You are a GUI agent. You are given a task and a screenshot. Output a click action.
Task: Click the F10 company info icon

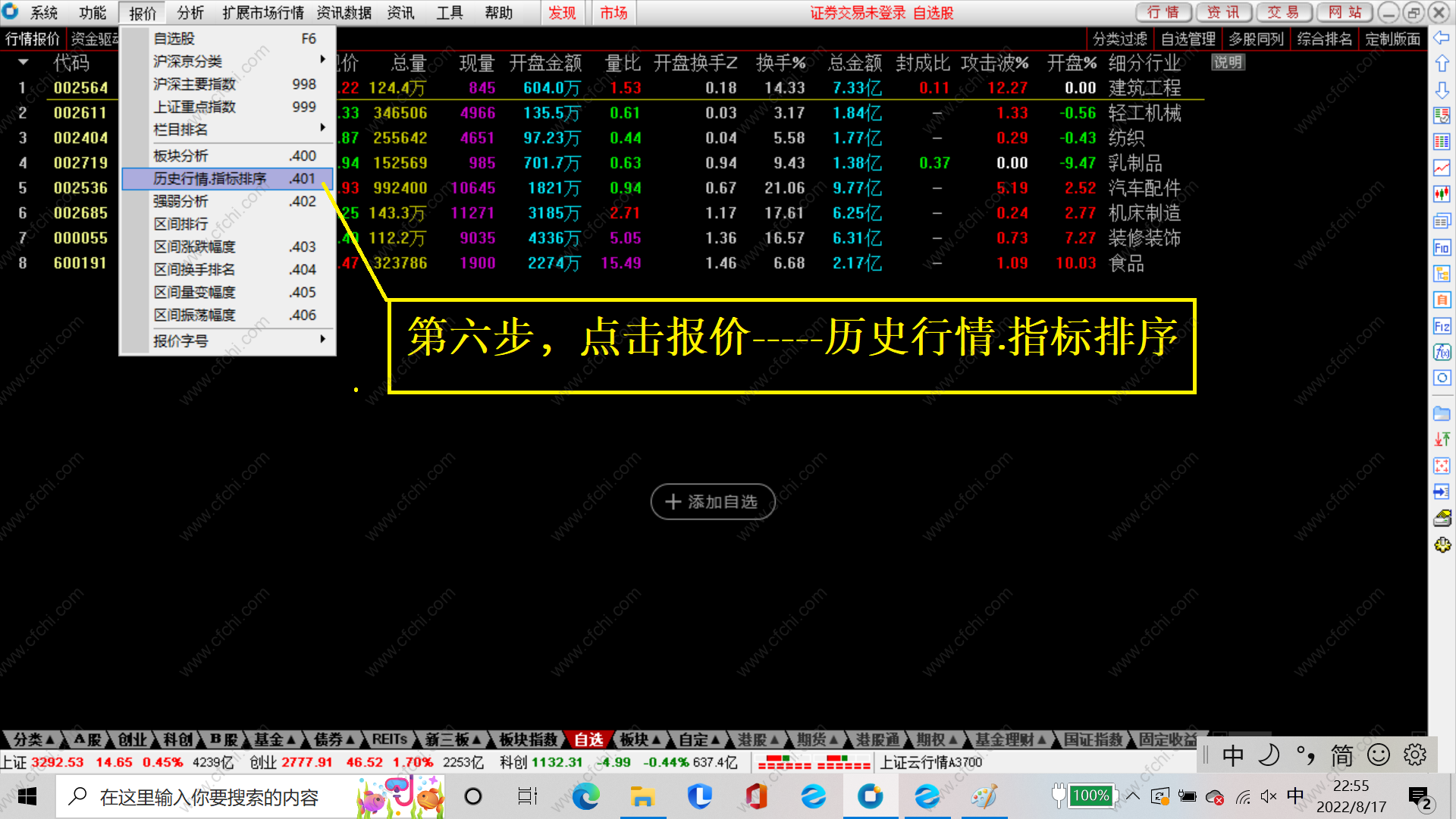pos(1442,248)
